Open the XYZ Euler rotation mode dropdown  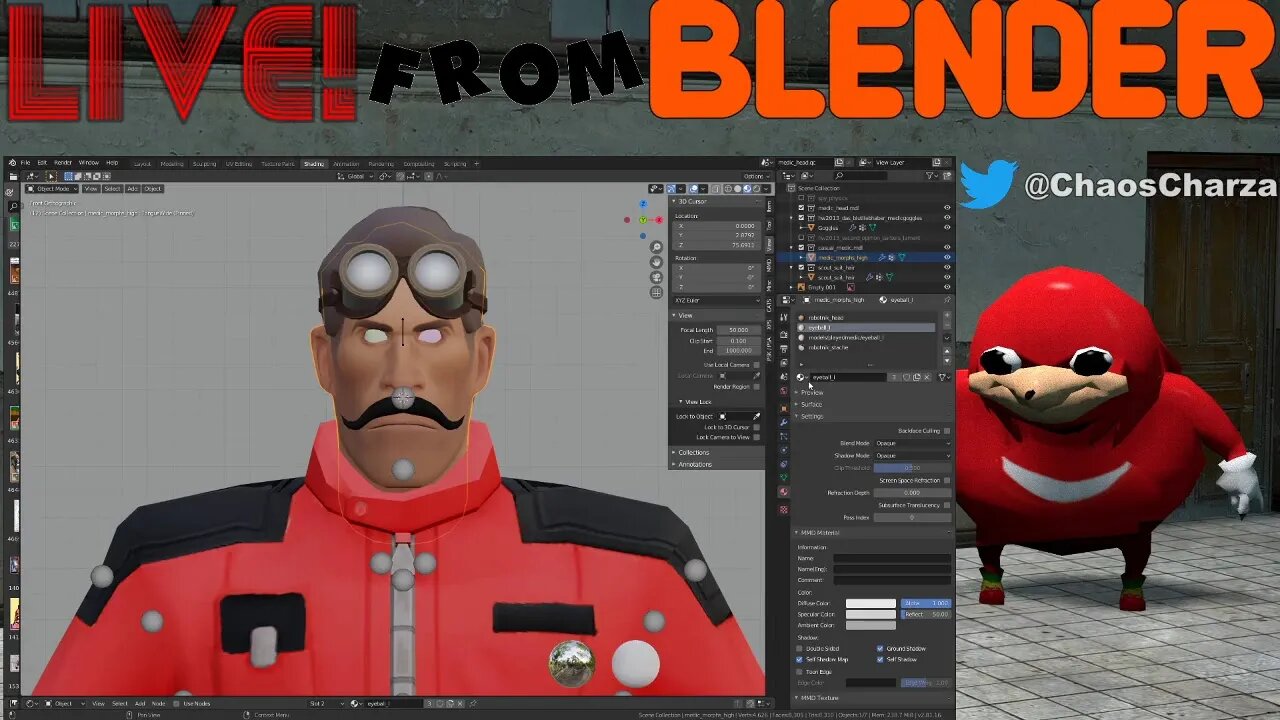coord(718,300)
